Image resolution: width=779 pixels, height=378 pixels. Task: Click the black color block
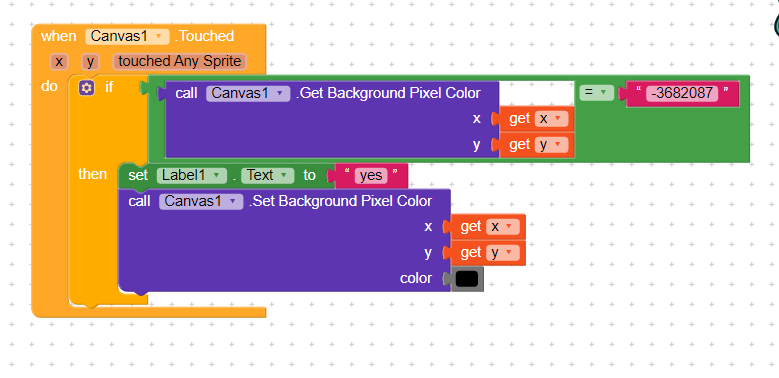click(x=467, y=279)
